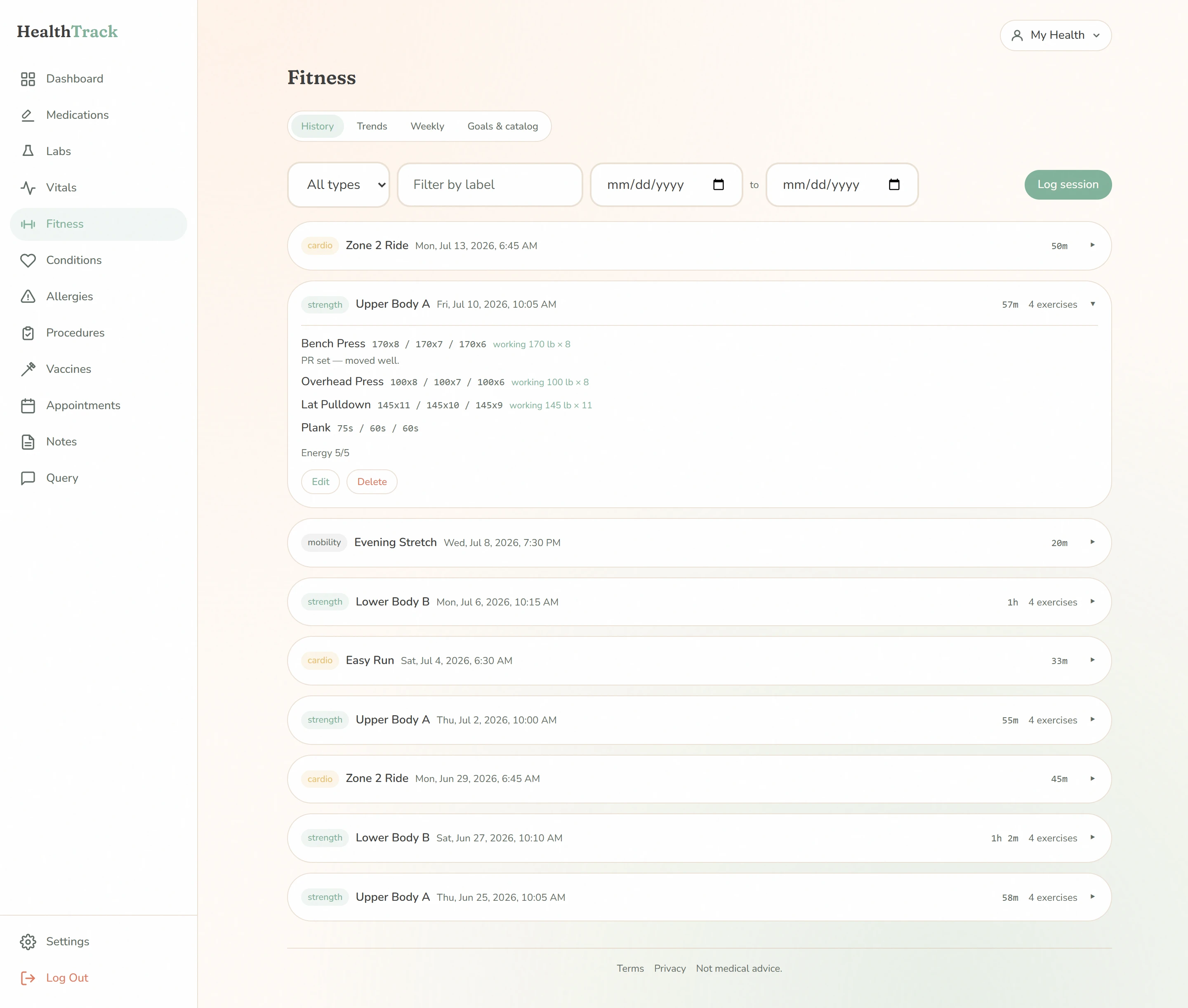Viewport: 1188px width, 1008px height.
Task: Click the Query chat bubble icon
Action: coord(28,478)
